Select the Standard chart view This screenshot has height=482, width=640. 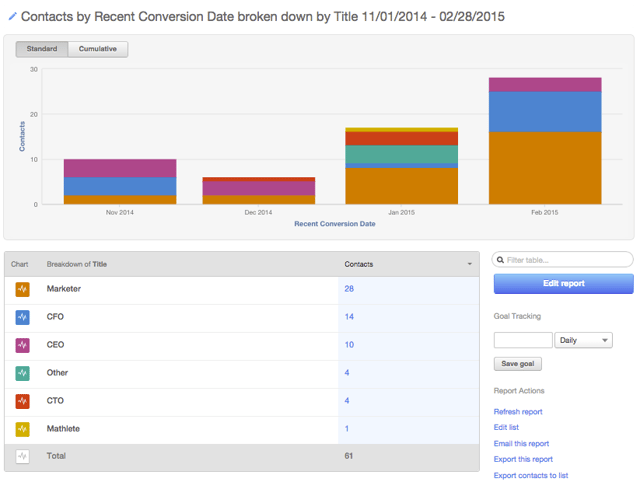(x=42, y=49)
